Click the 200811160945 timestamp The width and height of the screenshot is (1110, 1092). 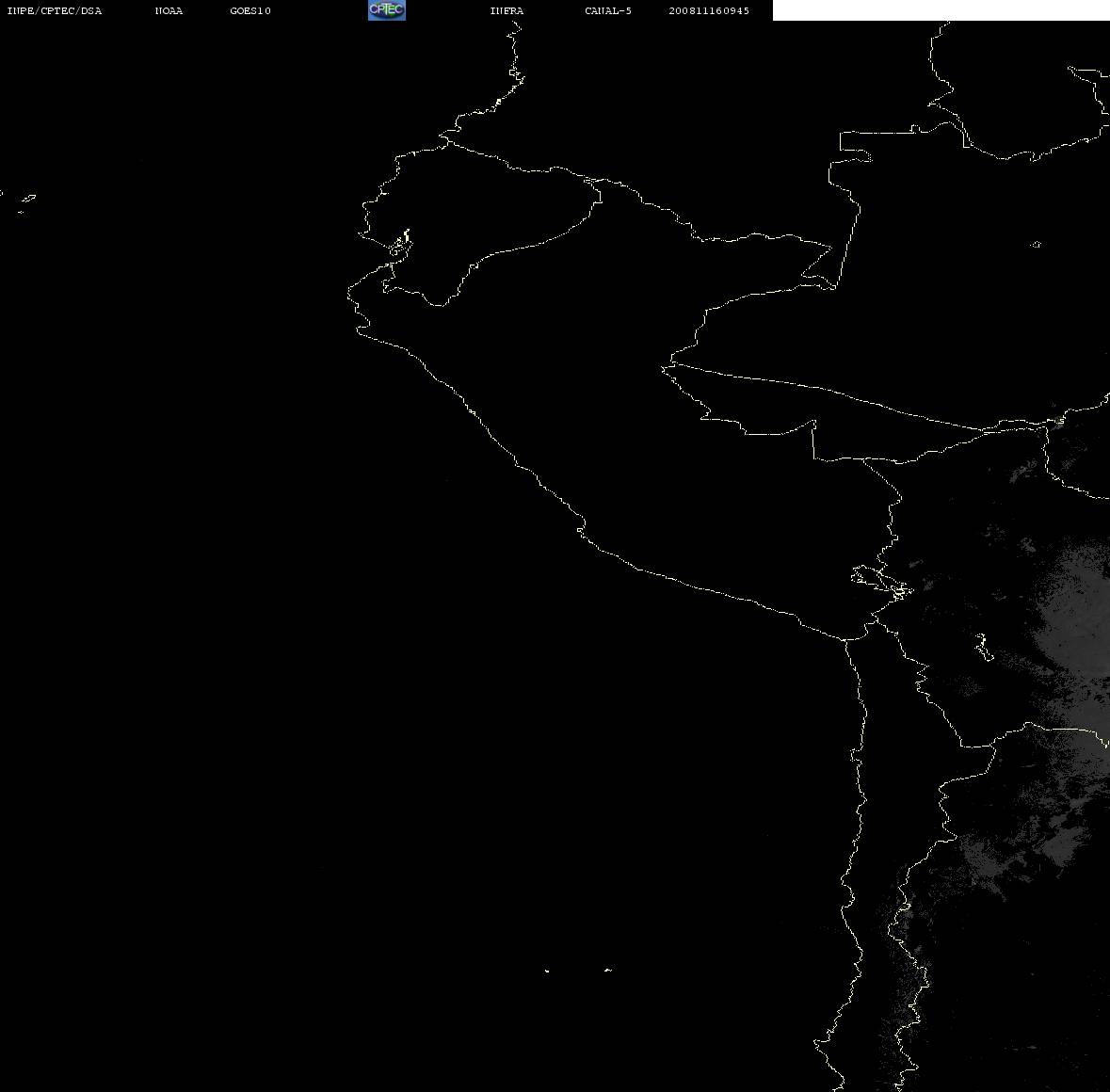tap(709, 10)
